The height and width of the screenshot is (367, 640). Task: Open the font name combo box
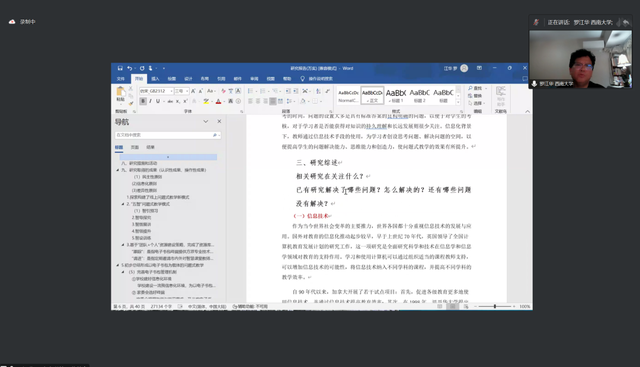coord(157,91)
